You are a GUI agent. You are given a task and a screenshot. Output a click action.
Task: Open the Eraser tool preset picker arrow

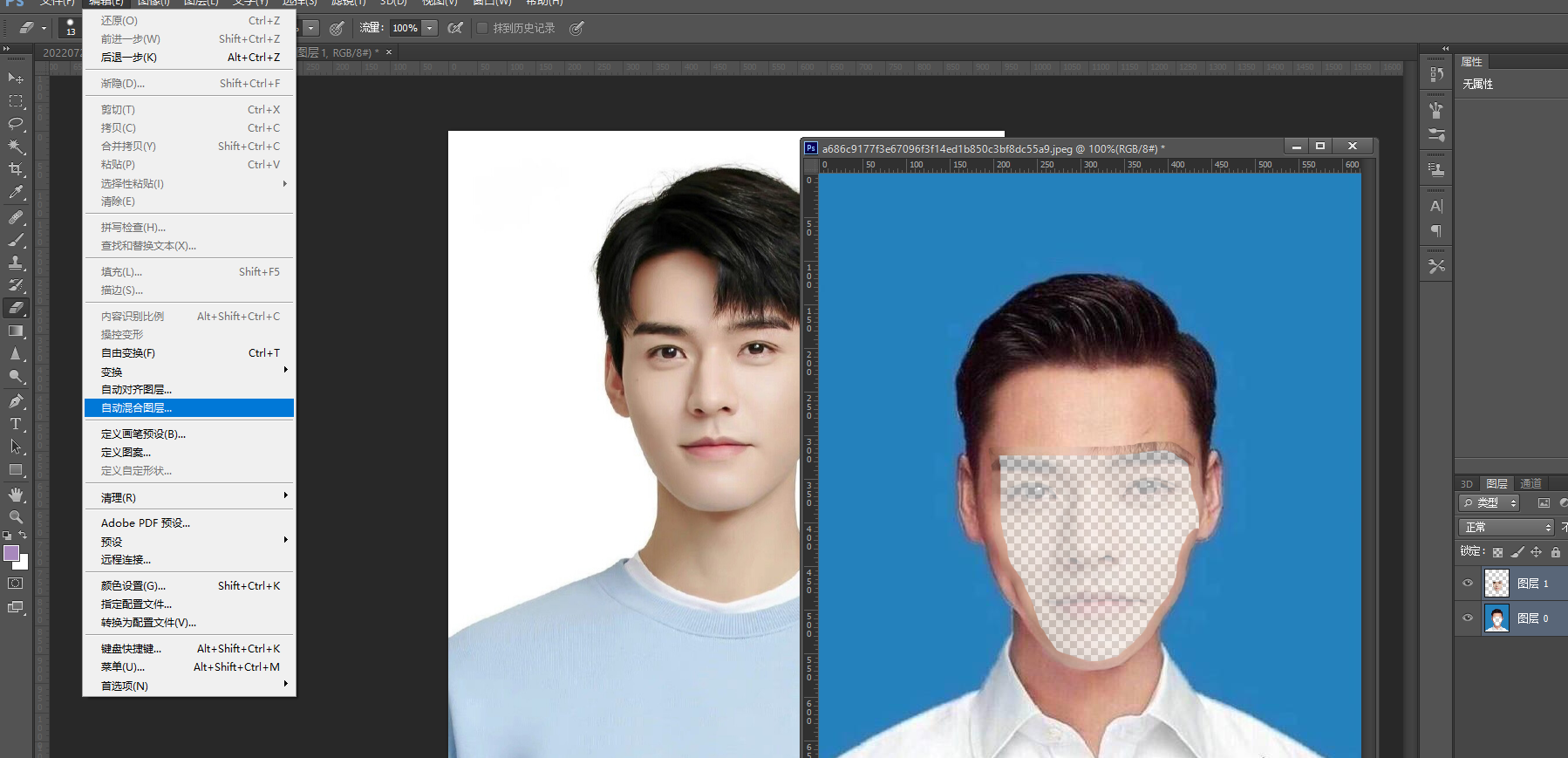44,28
